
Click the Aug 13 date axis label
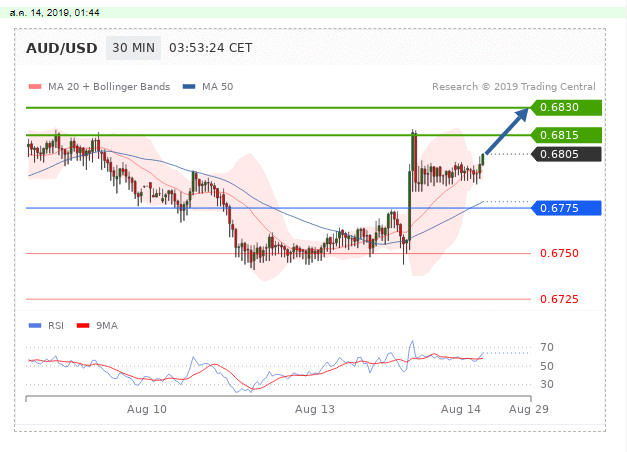point(315,409)
